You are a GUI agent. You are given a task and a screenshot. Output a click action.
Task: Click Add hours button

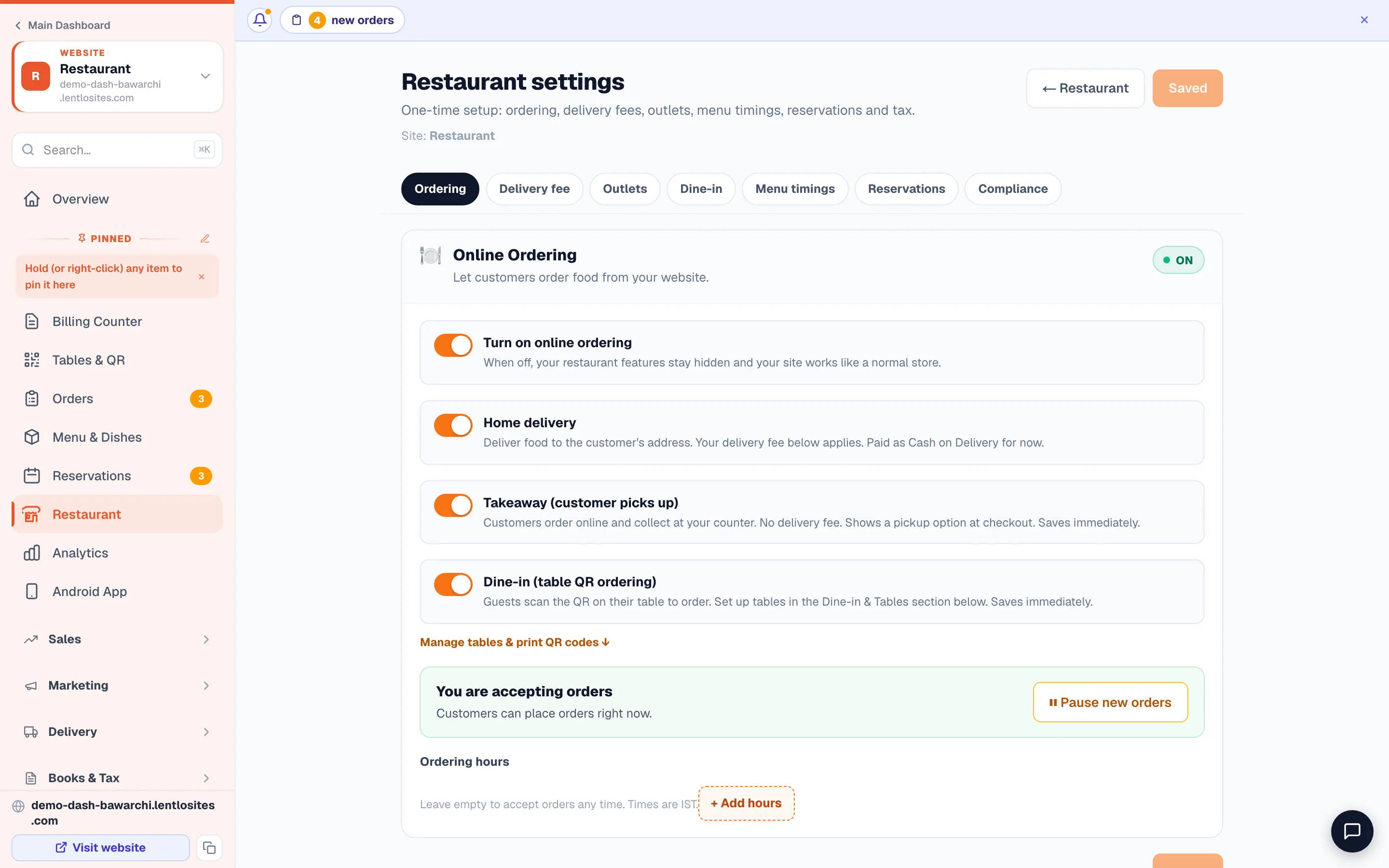[746, 803]
